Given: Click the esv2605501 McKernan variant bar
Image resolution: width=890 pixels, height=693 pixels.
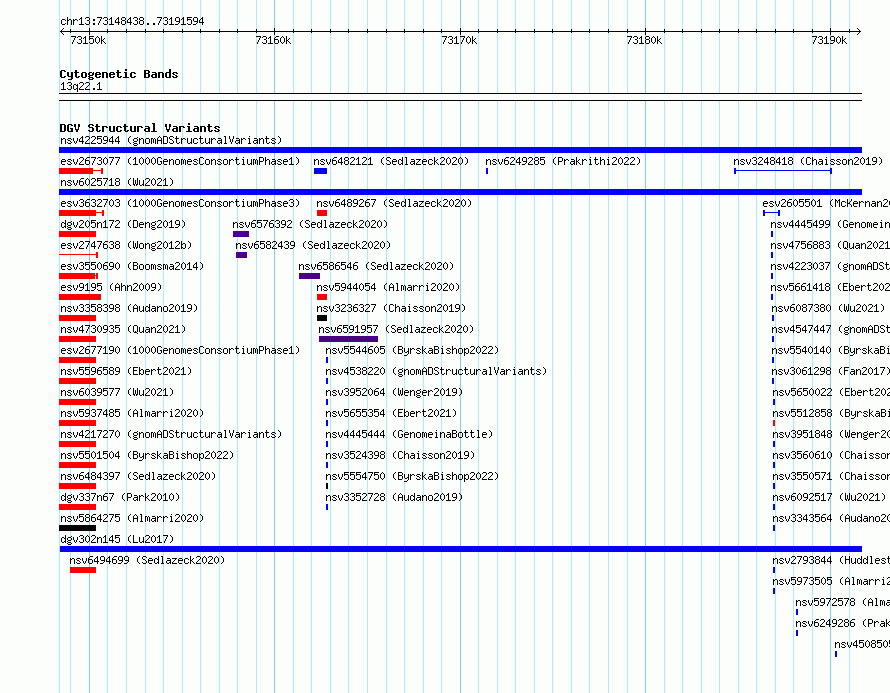Looking at the screenshot, I should tap(771, 213).
